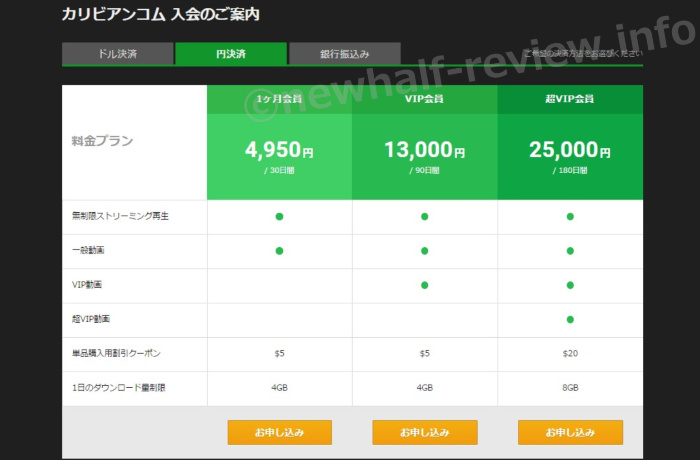Screen dimensions: 700x460
Task: Click ストリーミング再生 green dot under VIP会員
Action: click(x=425, y=217)
